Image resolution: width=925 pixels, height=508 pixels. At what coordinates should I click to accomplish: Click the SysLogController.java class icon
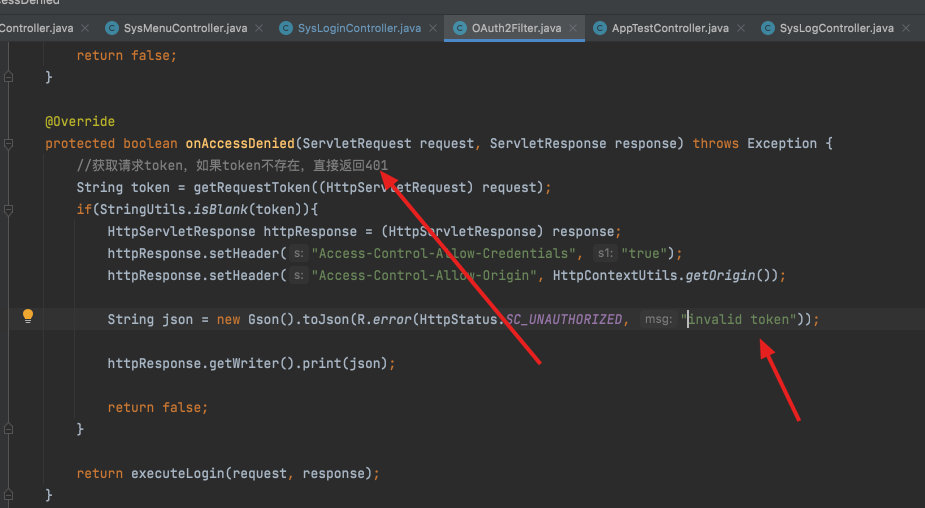[767, 28]
